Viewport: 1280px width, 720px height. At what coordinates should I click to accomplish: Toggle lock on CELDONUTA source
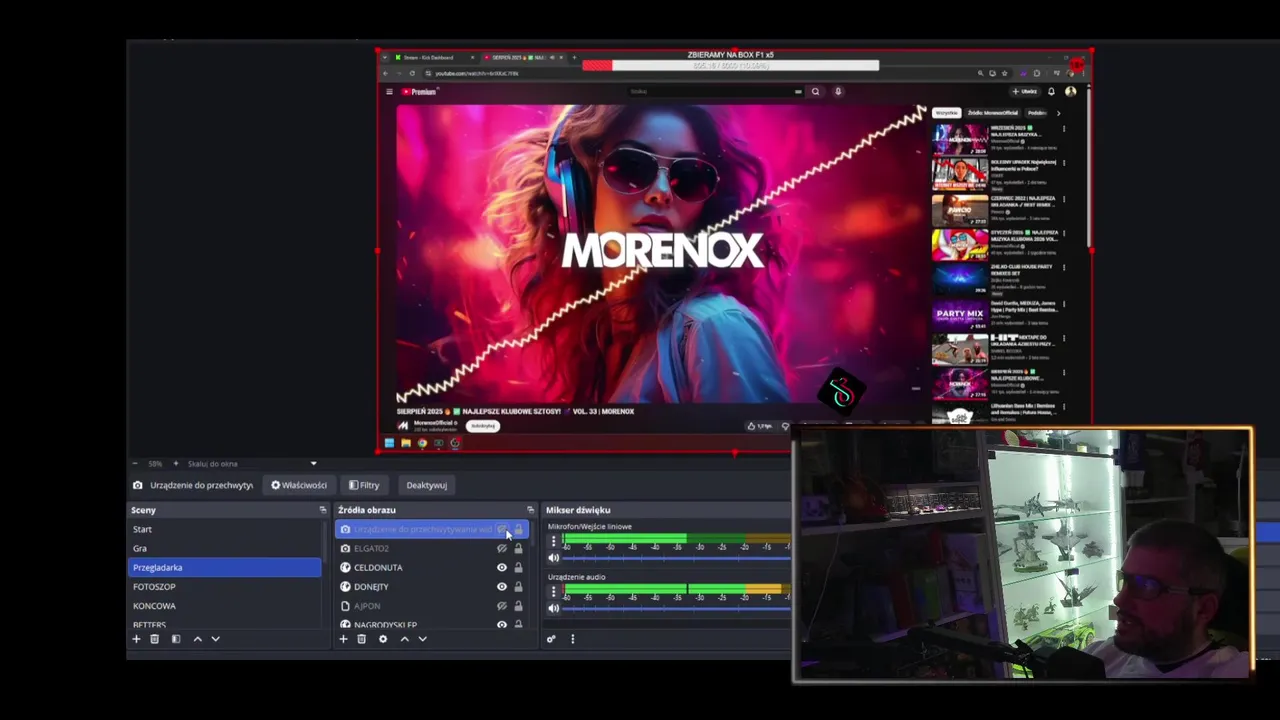coord(518,567)
